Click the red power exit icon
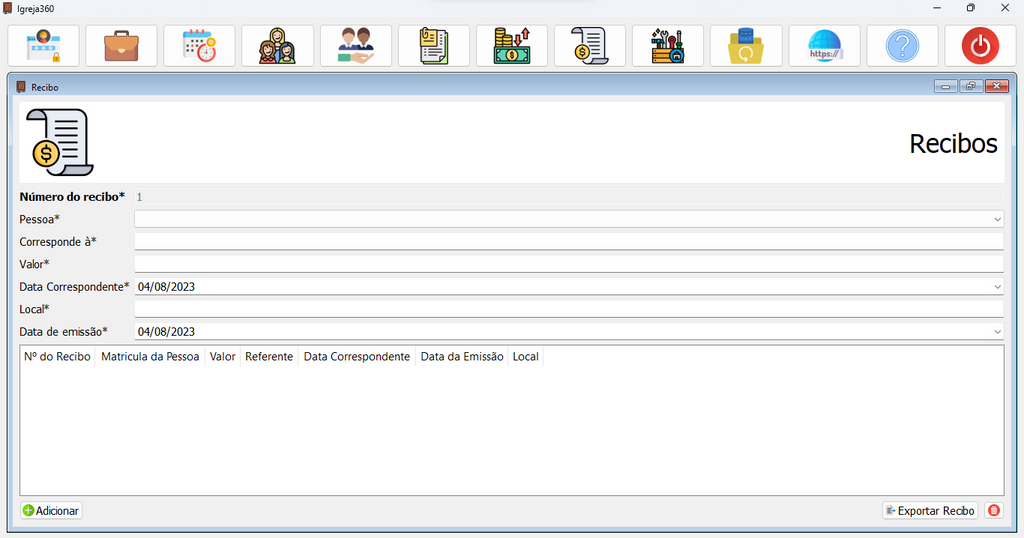 (x=980, y=46)
